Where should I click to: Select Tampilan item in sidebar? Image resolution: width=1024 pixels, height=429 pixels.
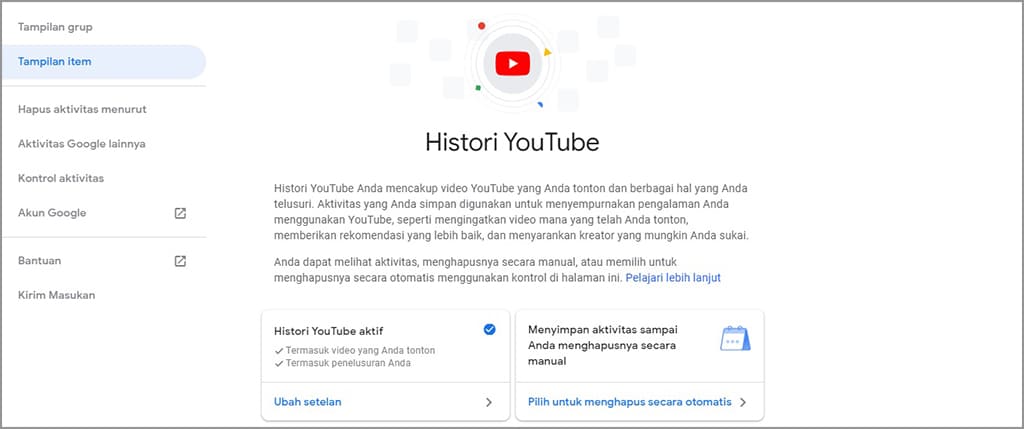(55, 61)
